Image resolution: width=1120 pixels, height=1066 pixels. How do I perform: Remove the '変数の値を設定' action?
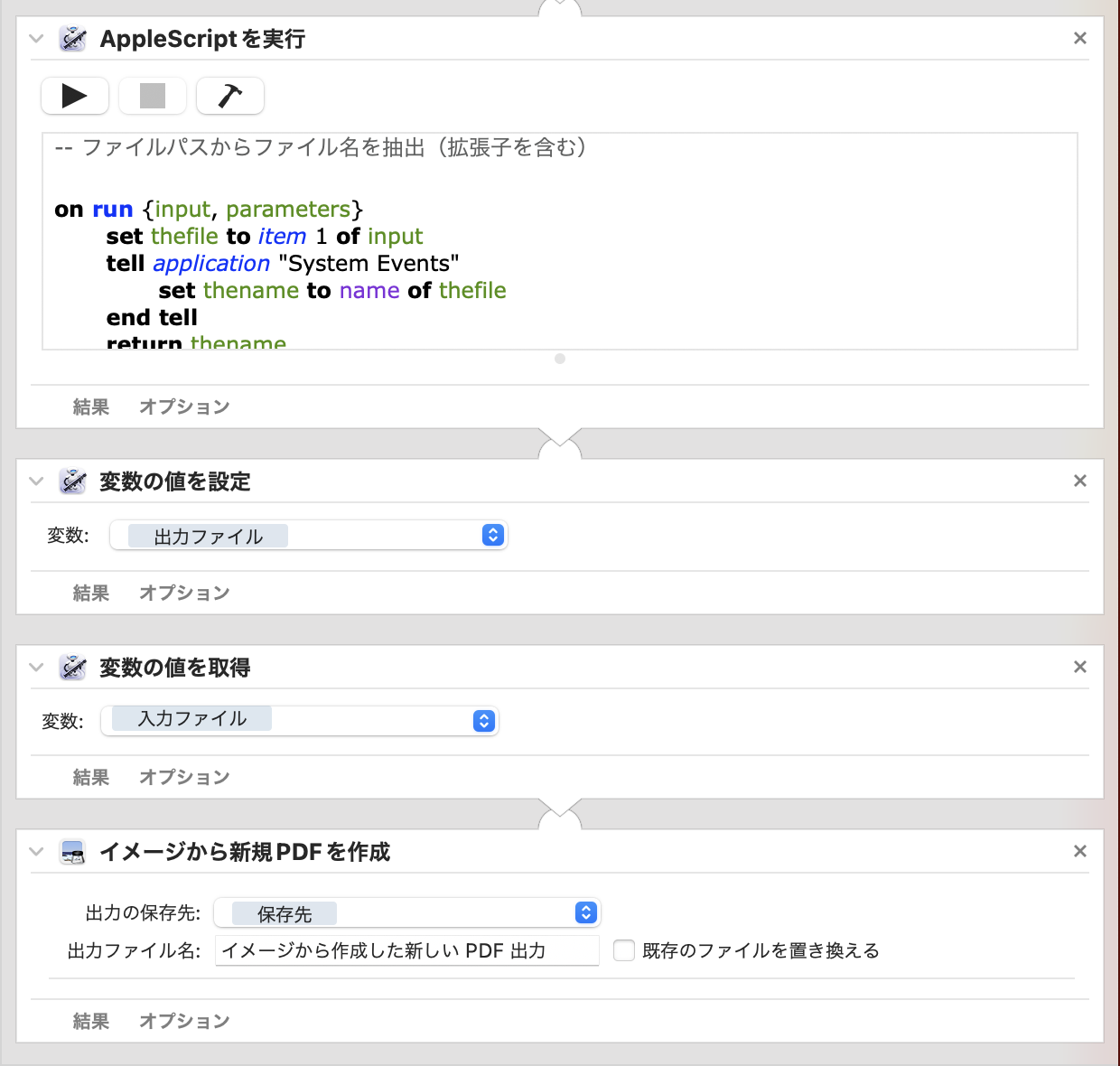1079,481
